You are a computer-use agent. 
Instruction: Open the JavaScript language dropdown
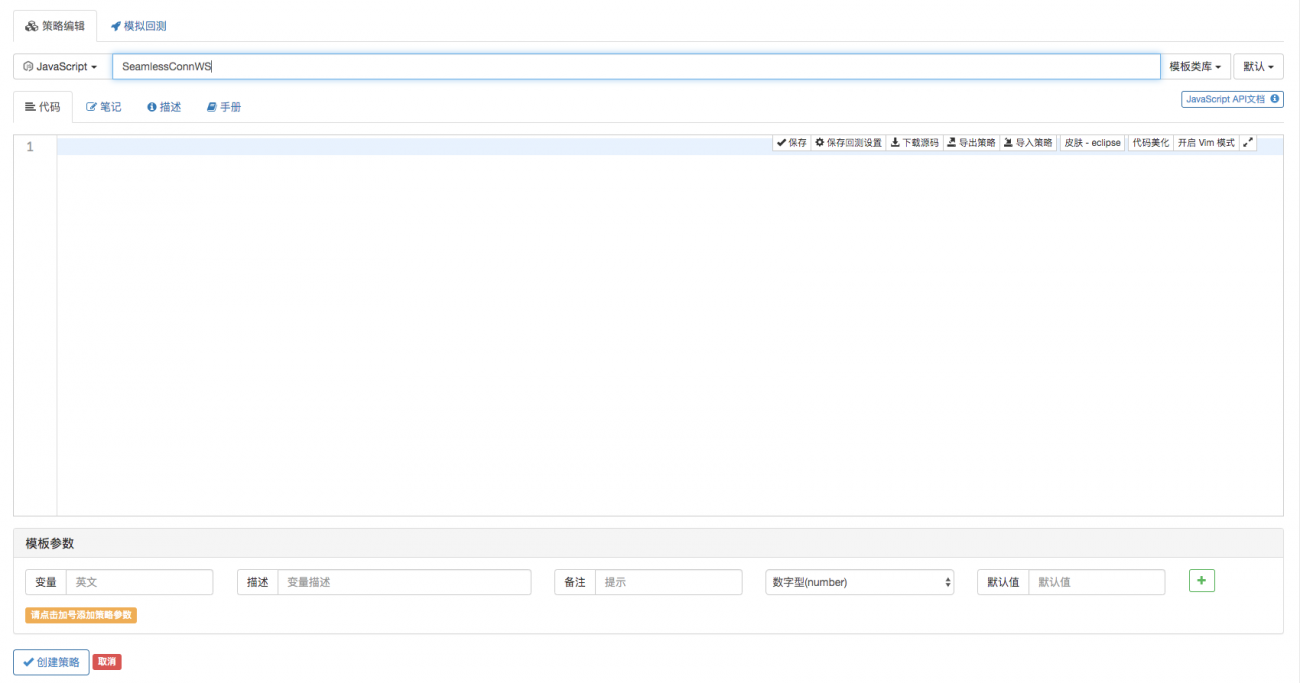tap(60, 66)
